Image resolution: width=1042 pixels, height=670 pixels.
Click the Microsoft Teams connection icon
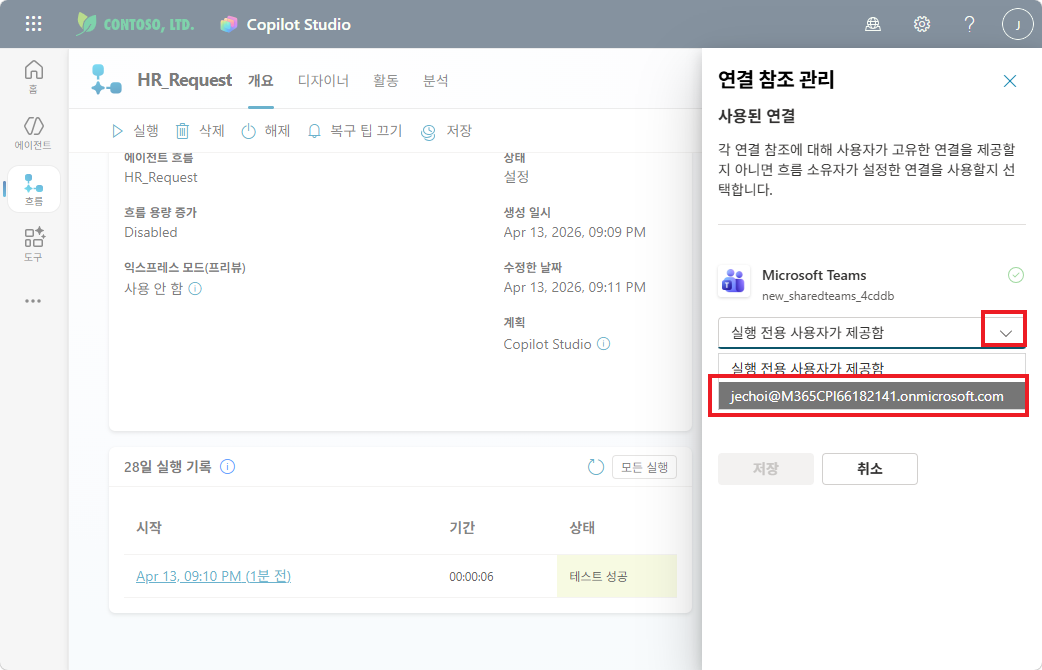[x=734, y=281]
